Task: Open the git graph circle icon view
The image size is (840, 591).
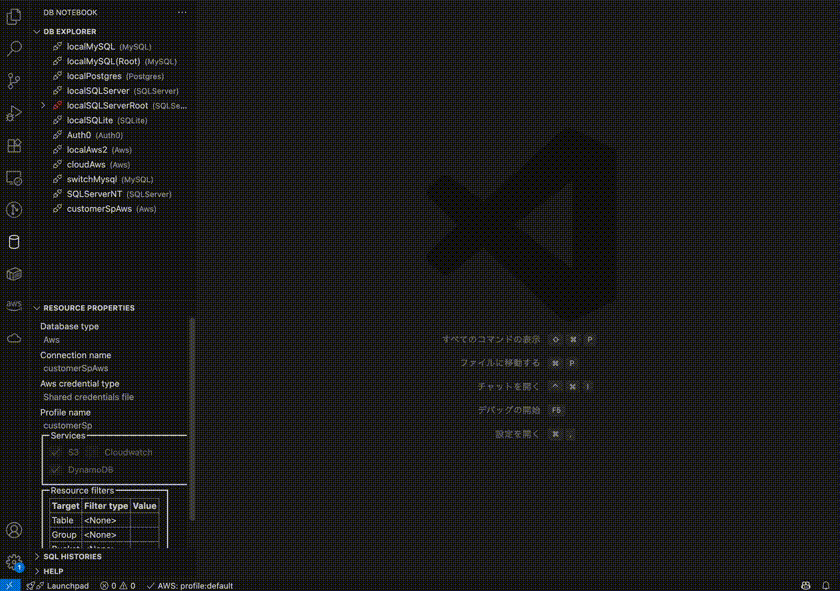Action: point(14,210)
